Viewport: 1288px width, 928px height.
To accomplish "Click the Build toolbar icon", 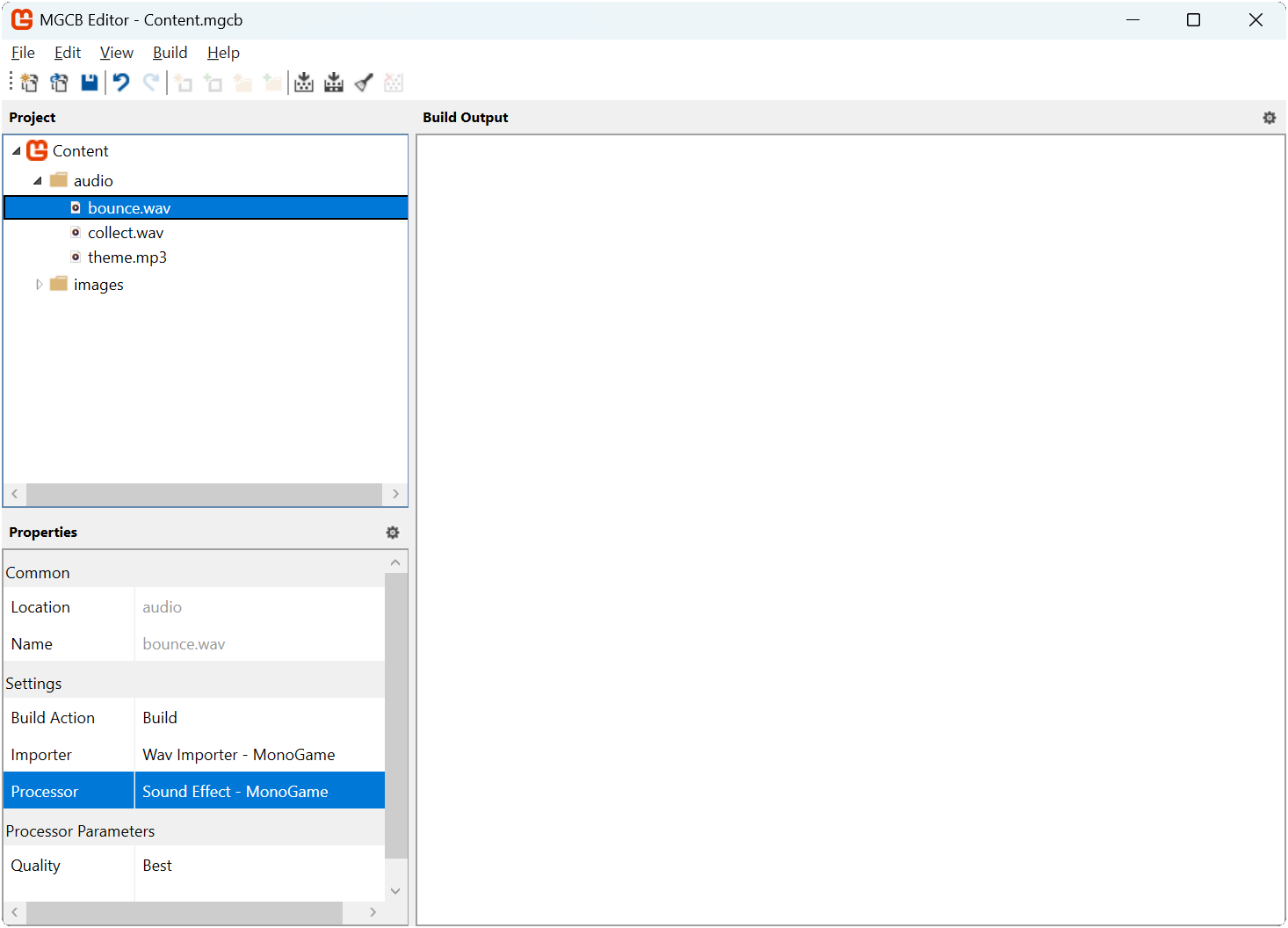I will [304, 83].
